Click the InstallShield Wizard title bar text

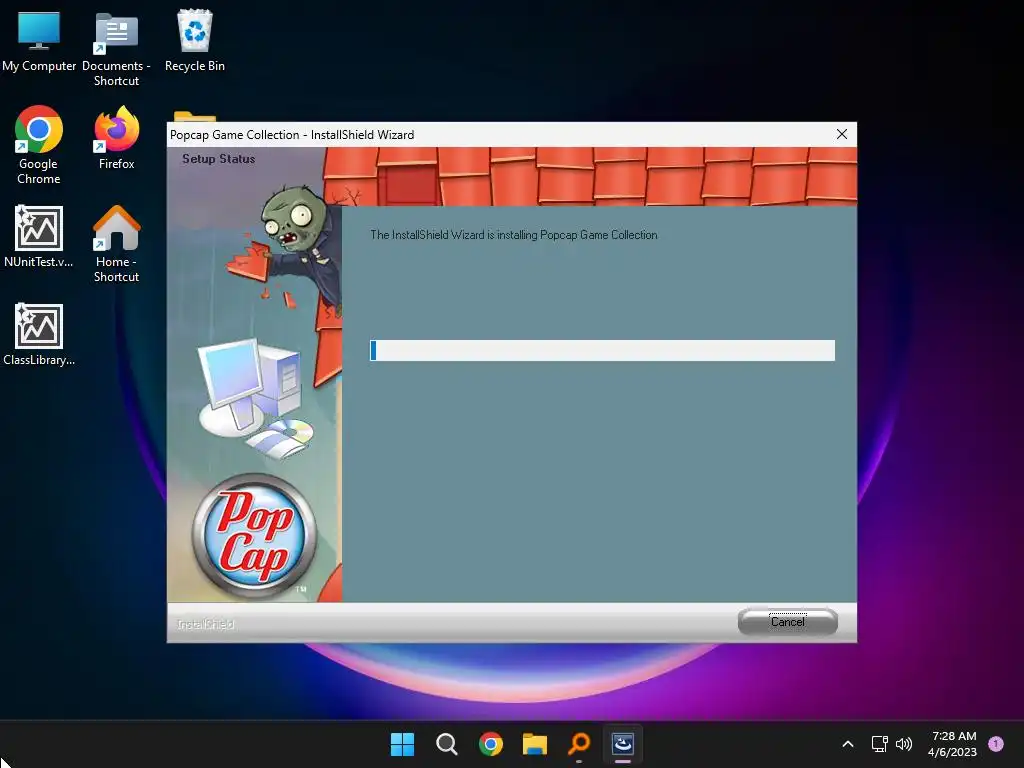292,135
